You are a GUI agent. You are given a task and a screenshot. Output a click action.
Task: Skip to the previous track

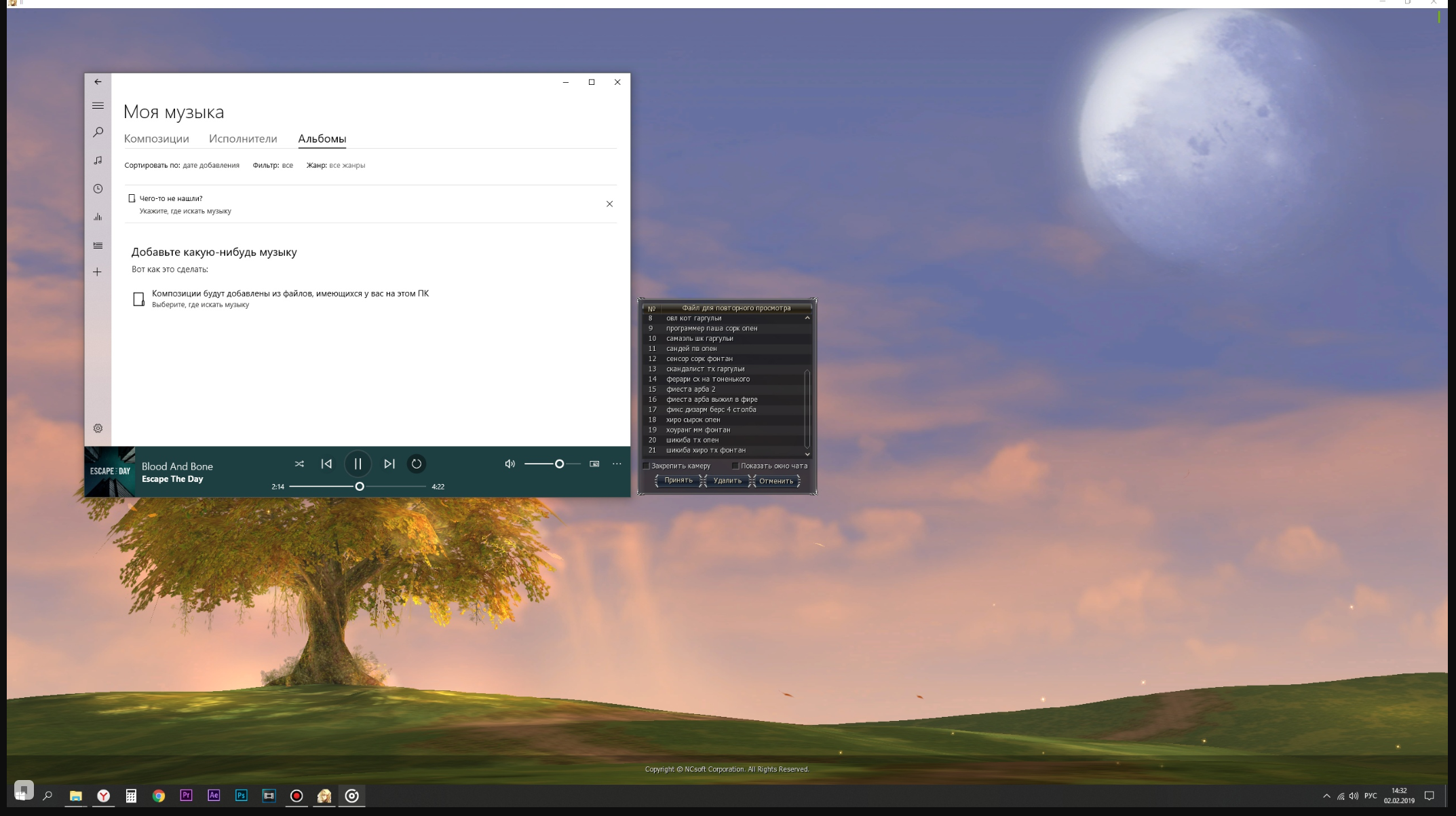point(326,464)
